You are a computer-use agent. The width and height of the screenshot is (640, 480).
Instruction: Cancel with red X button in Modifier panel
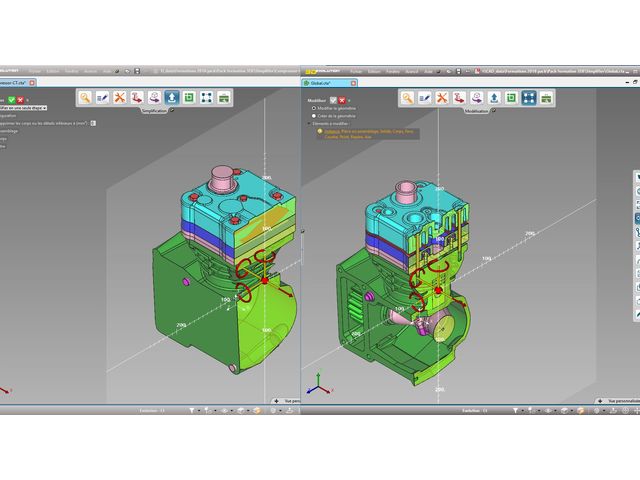pyautogui.click(x=343, y=99)
